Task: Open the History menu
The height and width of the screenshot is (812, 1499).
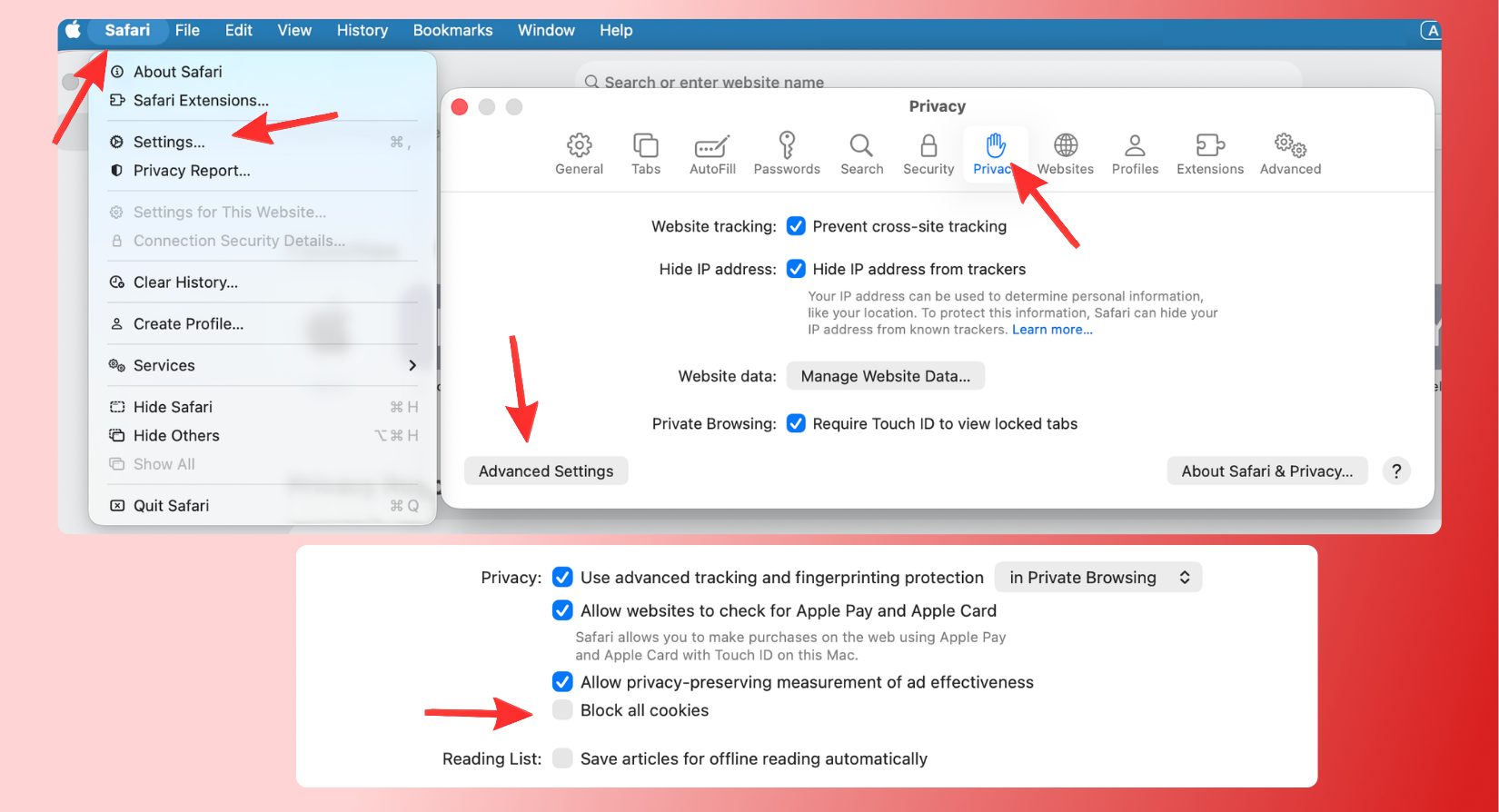Action: [362, 30]
